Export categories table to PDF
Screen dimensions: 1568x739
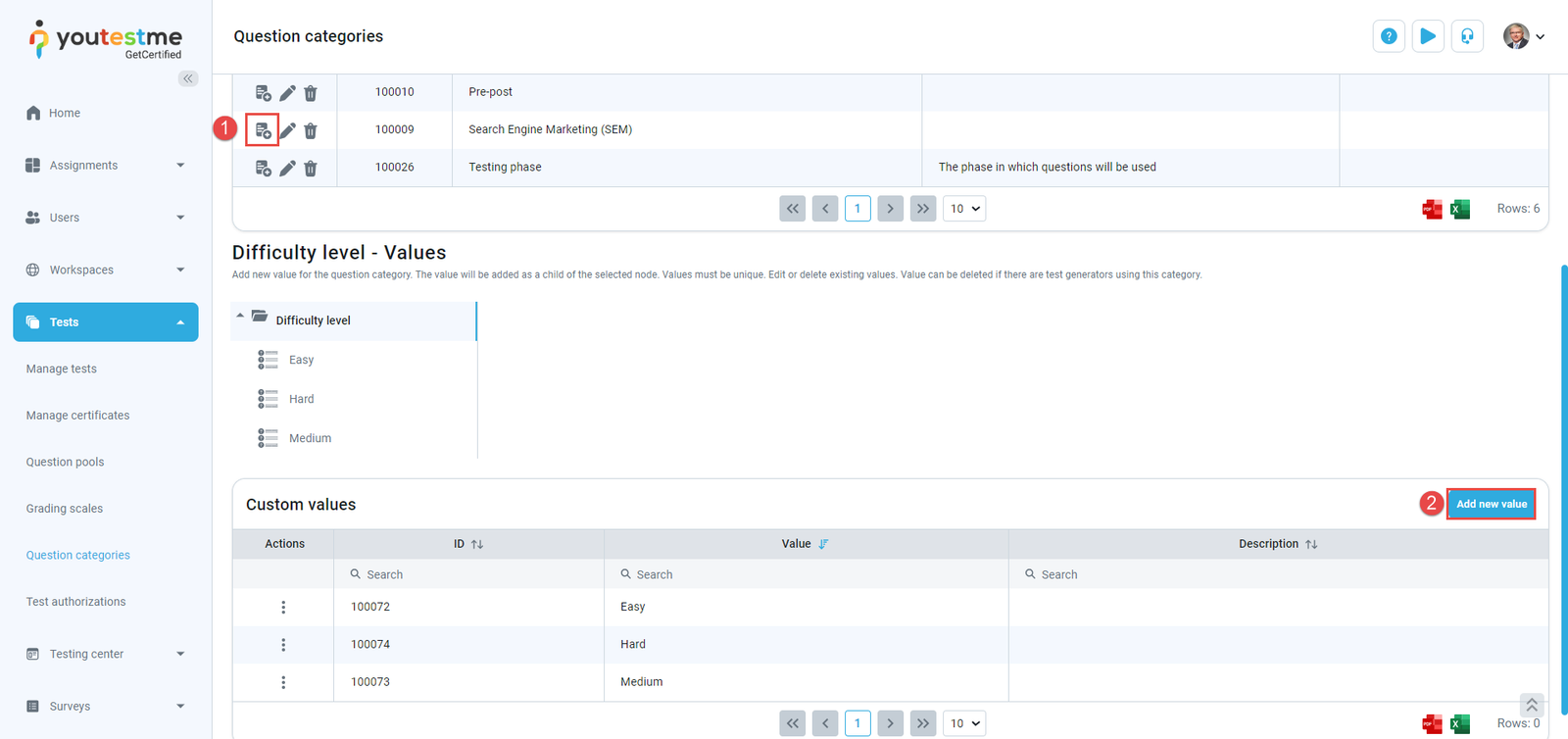(1432, 209)
